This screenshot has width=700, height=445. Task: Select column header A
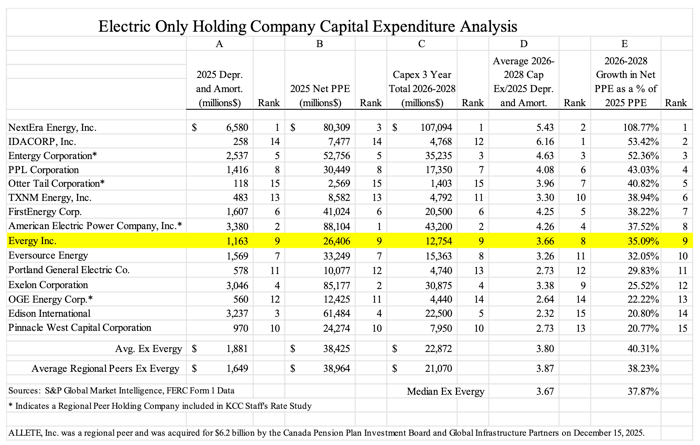coord(219,44)
